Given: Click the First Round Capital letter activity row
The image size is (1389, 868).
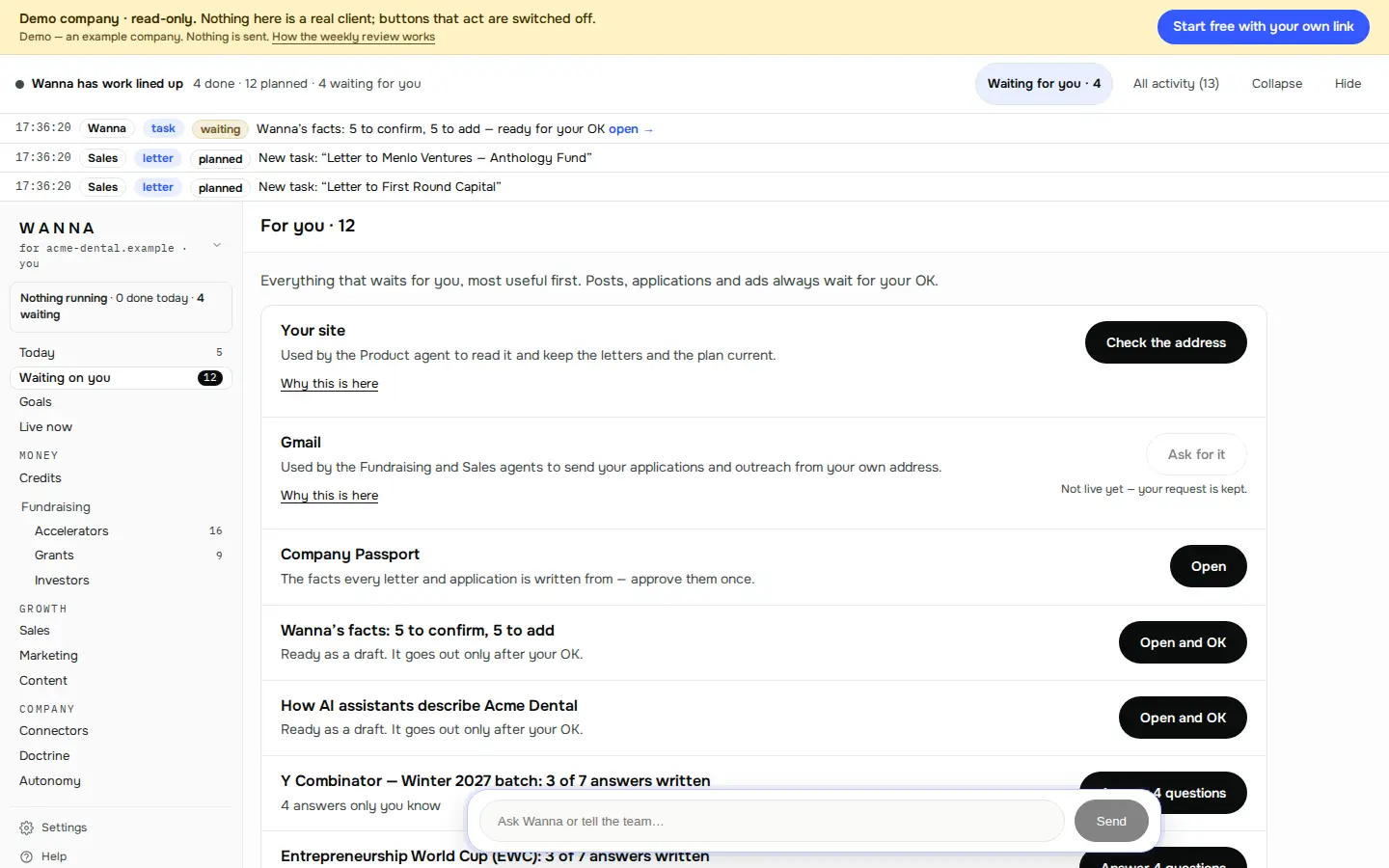Looking at the screenshot, I should (694, 187).
